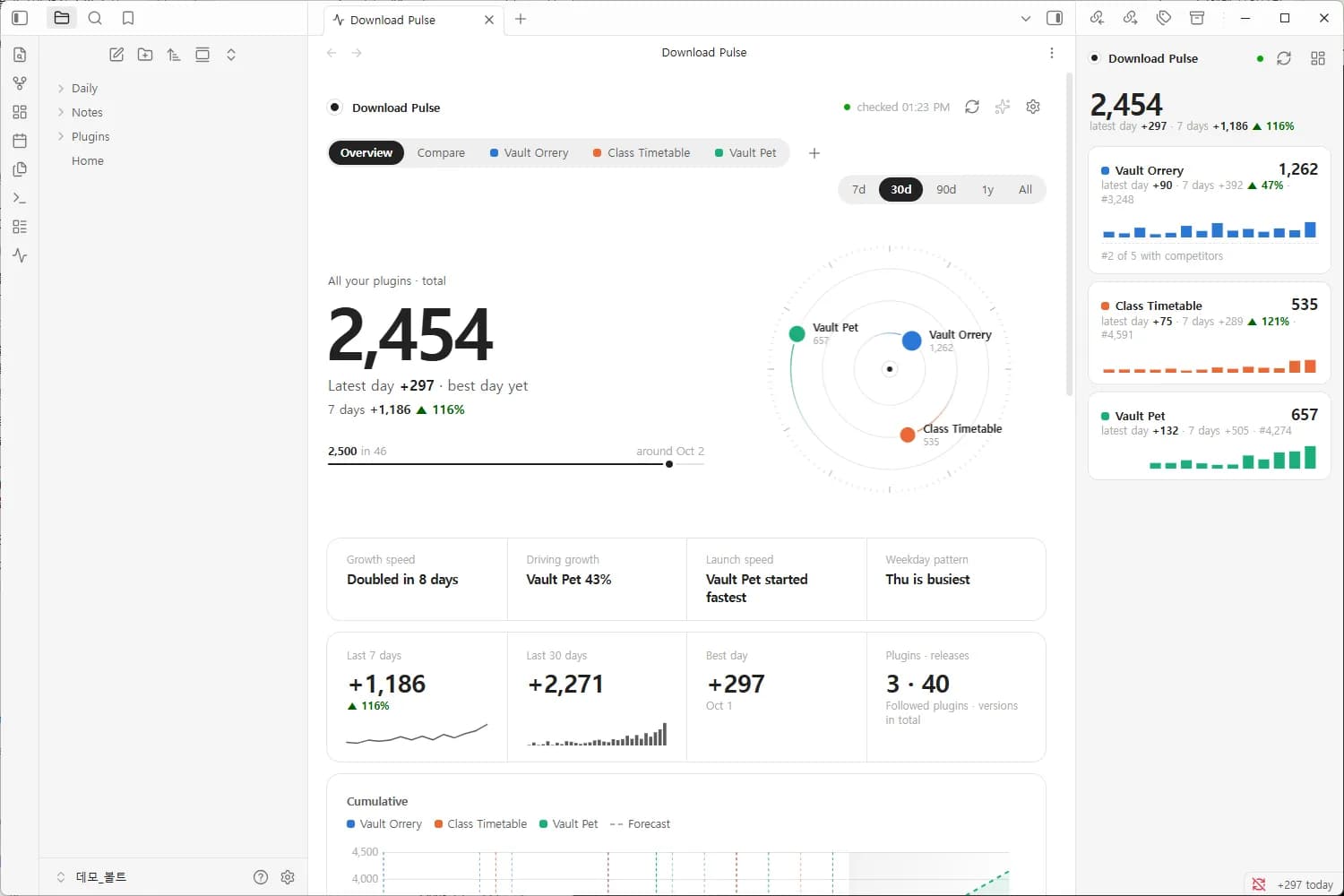Open graph view from the ribbon
1344x896 pixels.
point(20,83)
